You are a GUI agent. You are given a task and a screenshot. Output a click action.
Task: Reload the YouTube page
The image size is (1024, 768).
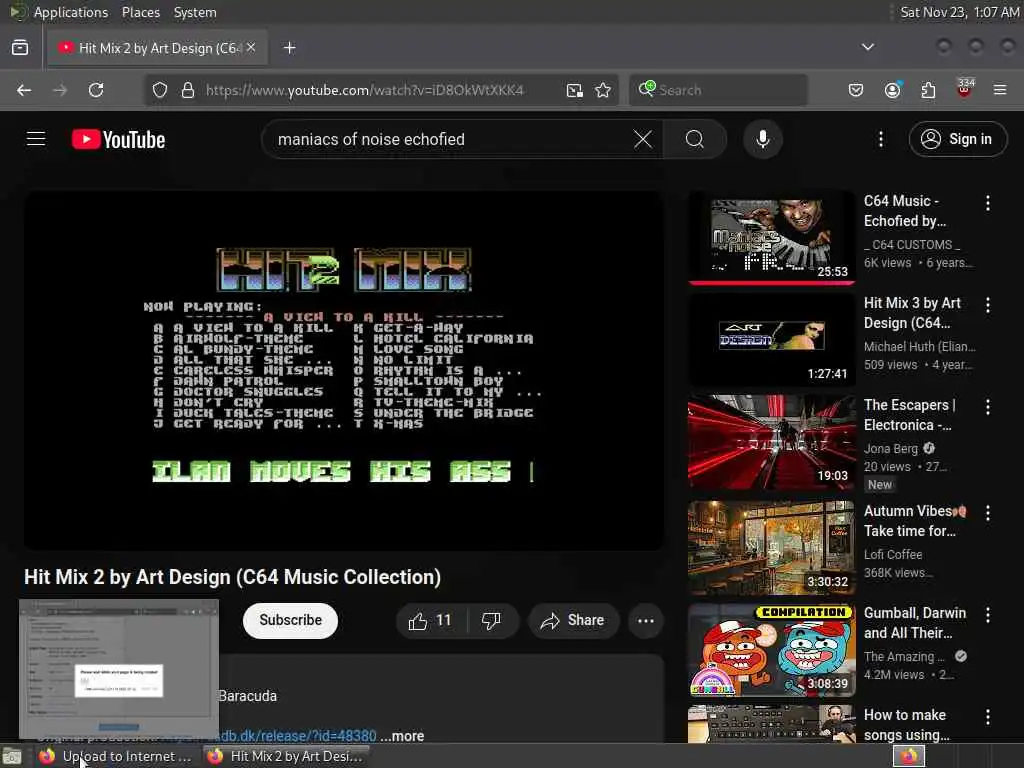[x=96, y=90]
